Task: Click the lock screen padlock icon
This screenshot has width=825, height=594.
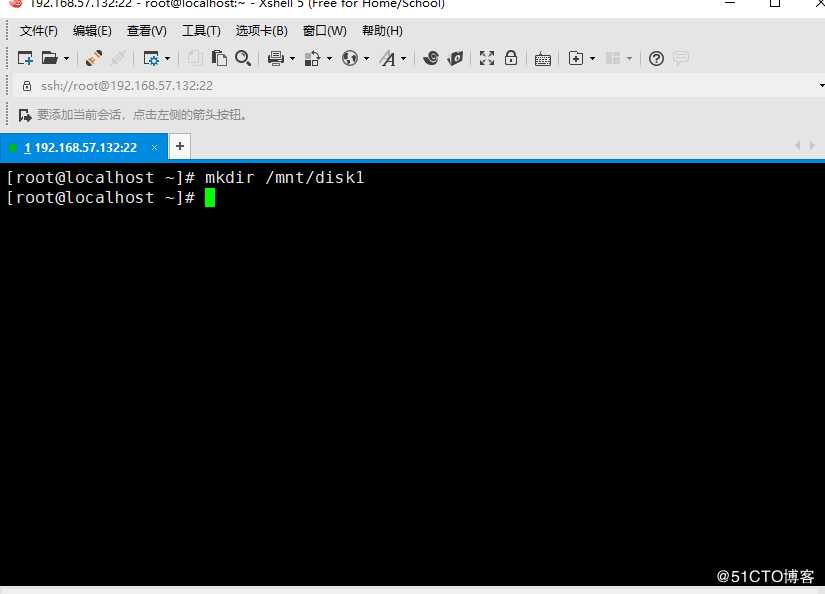Action: pyautogui.click(x=511, y=58)
